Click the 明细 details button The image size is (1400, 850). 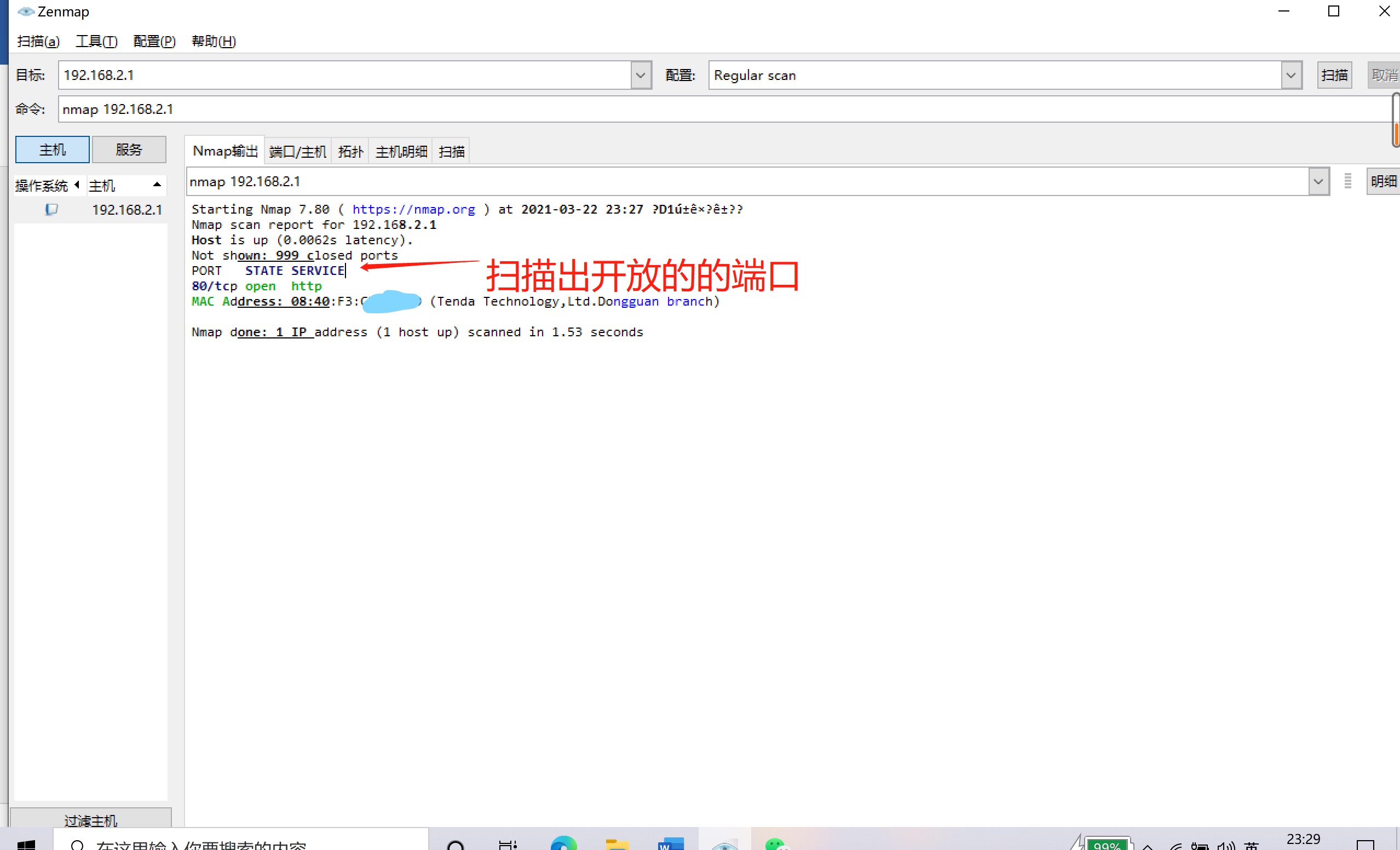(x=1383, y=181)
